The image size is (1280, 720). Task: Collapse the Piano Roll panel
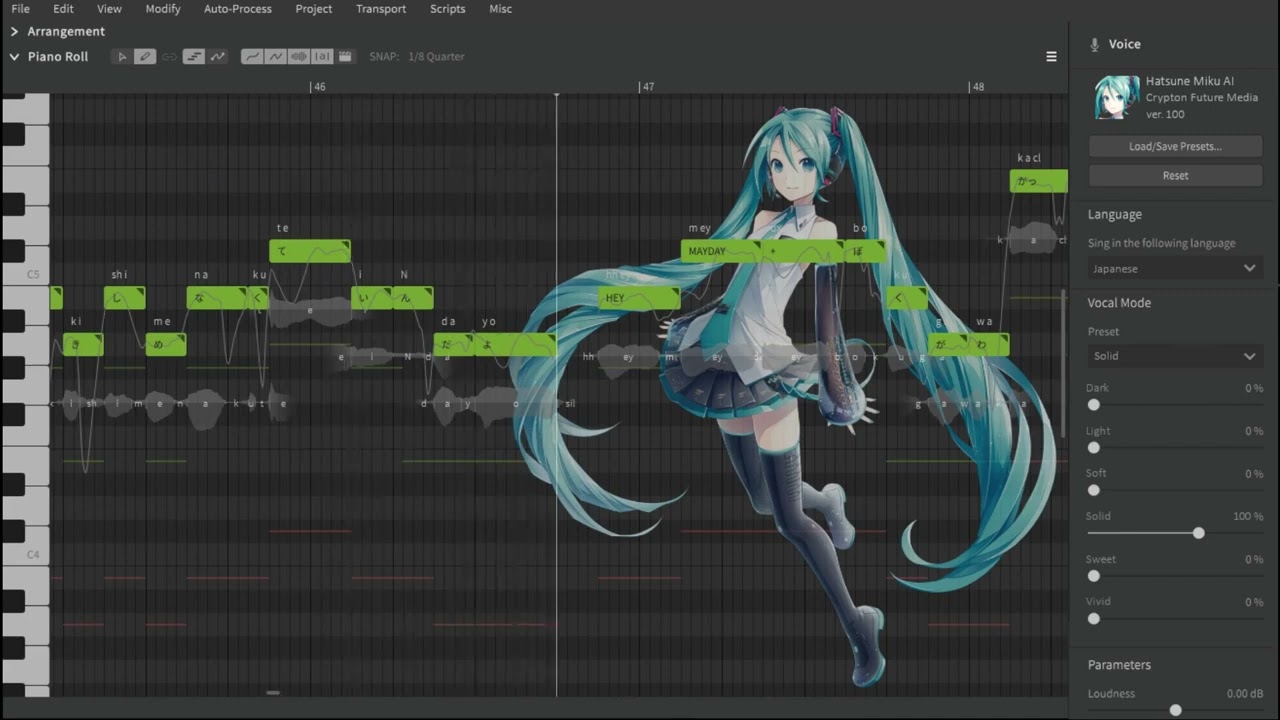coord(14,57)
